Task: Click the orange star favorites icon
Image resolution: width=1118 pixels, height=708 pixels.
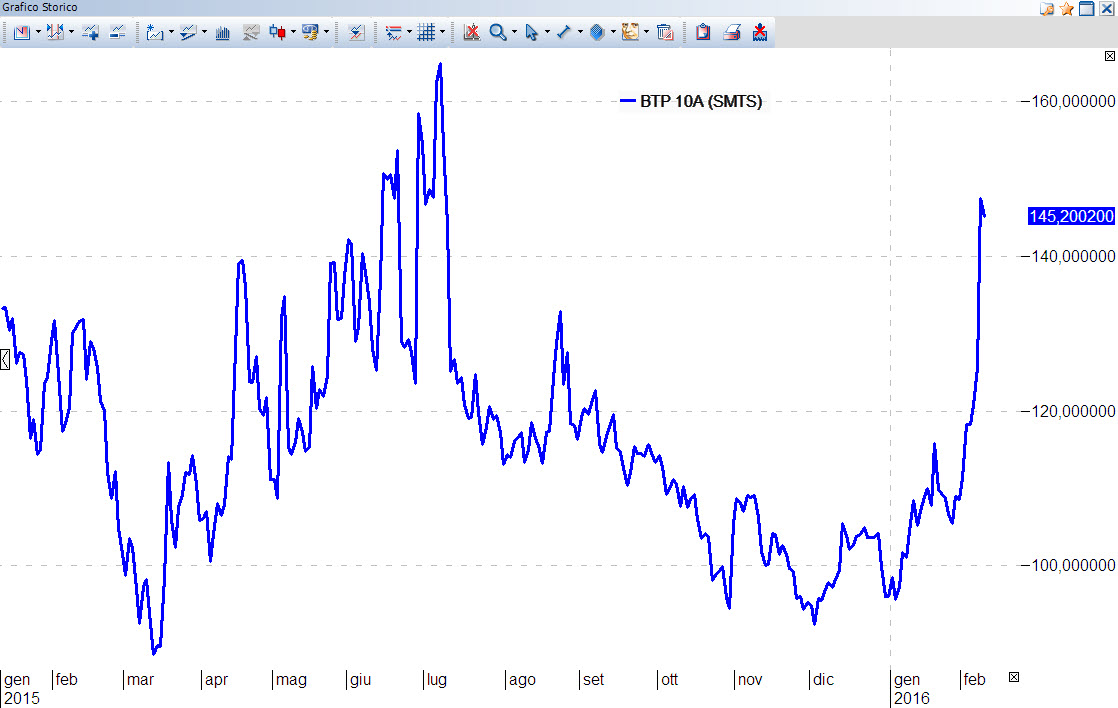Action: 1067,9
